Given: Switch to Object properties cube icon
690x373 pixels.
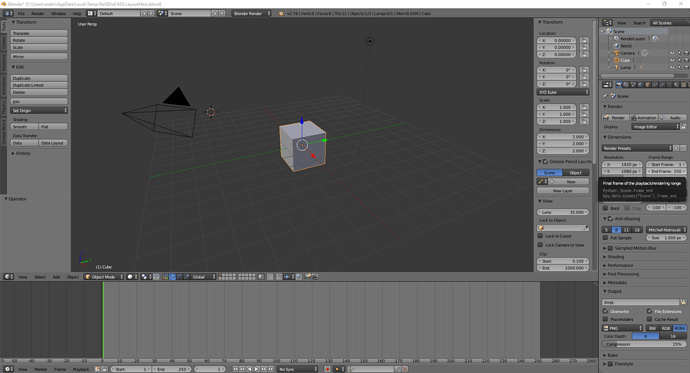Looking at the screenshot, I should (647, 84).
